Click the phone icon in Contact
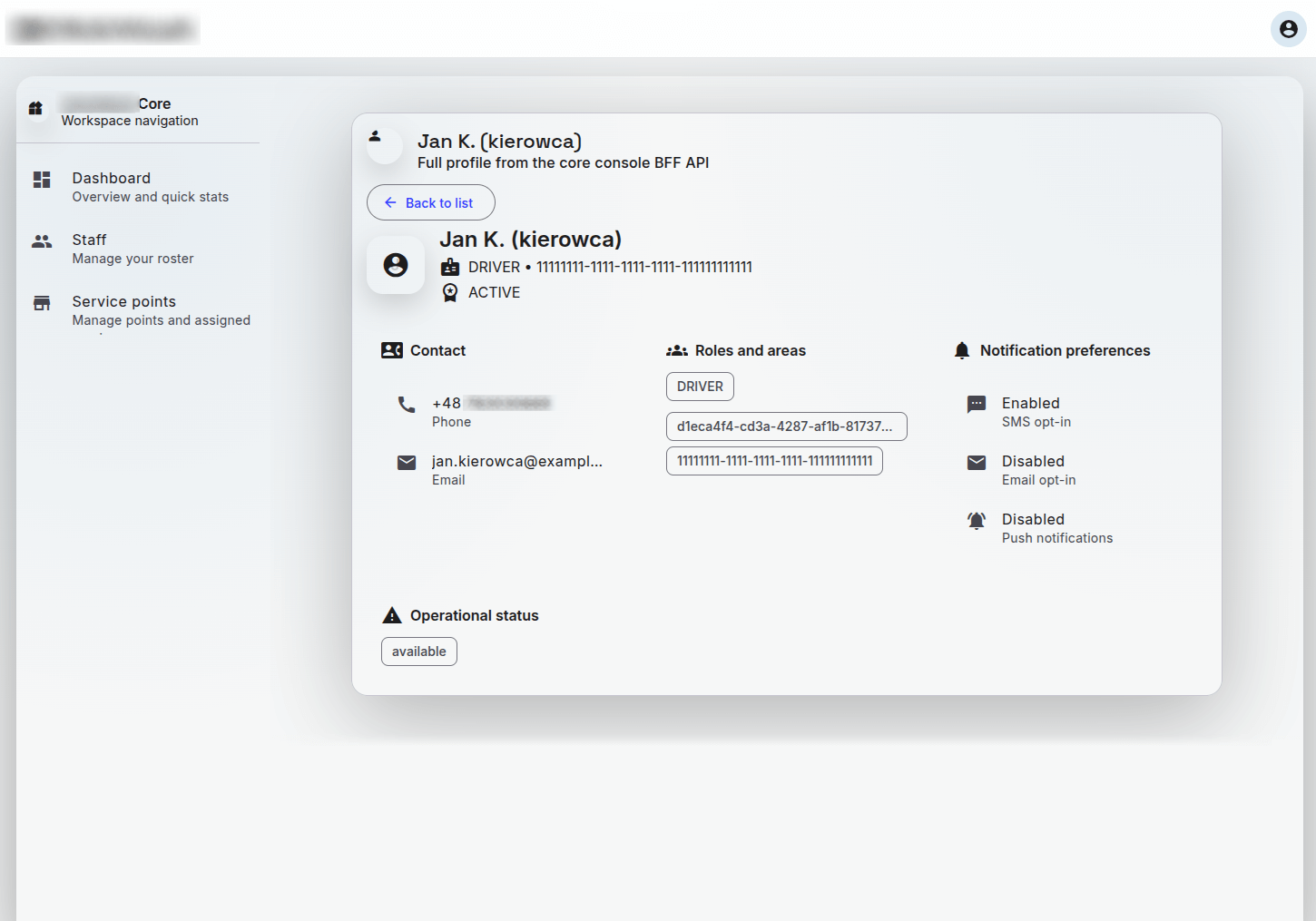This screenshot has width=1316, height=921. pos(407,405)
